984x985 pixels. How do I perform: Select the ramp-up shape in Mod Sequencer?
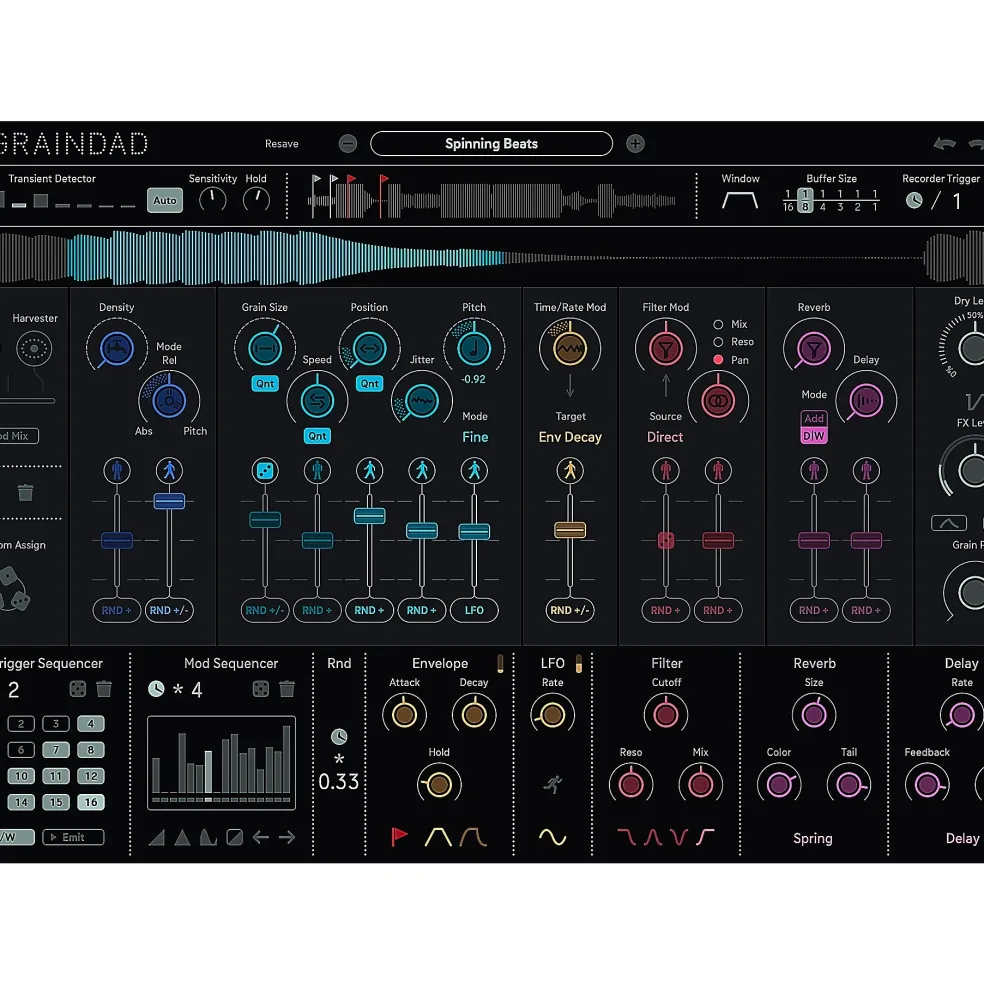156,837
